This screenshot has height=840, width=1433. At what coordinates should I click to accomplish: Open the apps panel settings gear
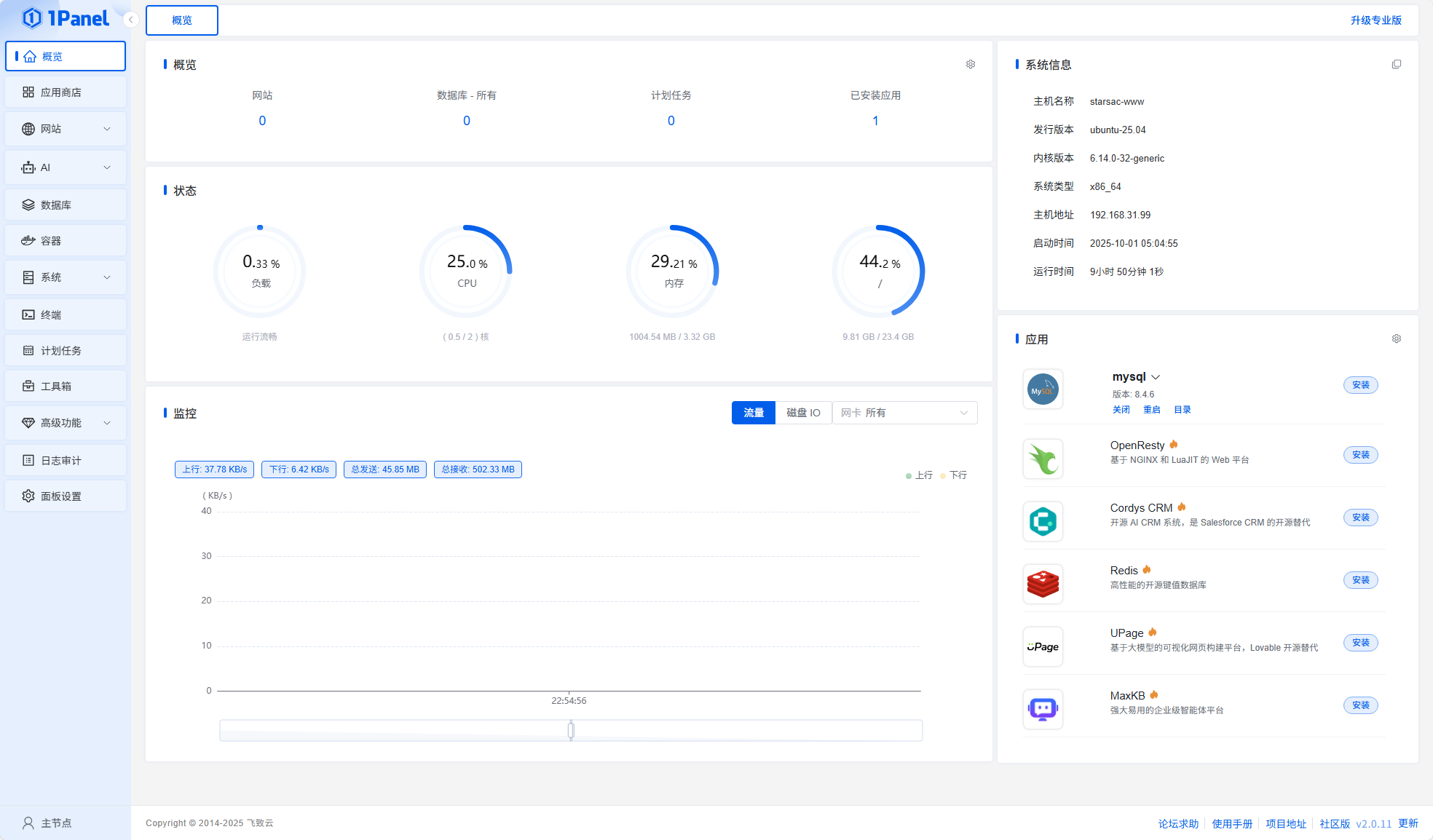coord(1396,338)
